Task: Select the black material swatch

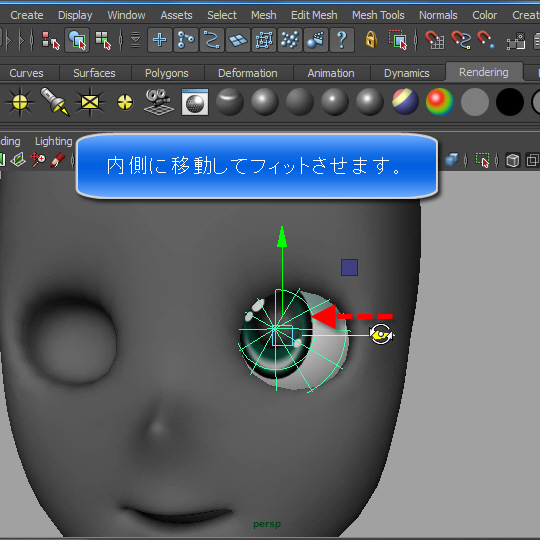Action: [510, 102]
